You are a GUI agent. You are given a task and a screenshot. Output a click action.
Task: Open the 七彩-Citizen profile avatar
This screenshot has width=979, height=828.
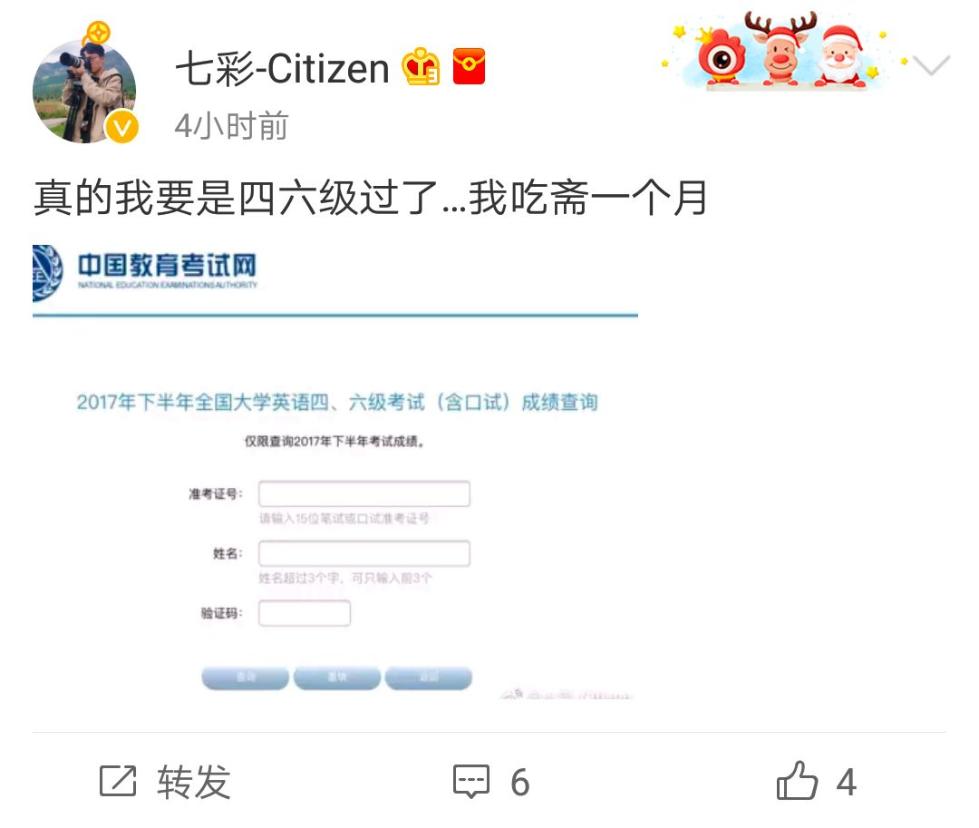pyautogui.click(x=84, y=92)
